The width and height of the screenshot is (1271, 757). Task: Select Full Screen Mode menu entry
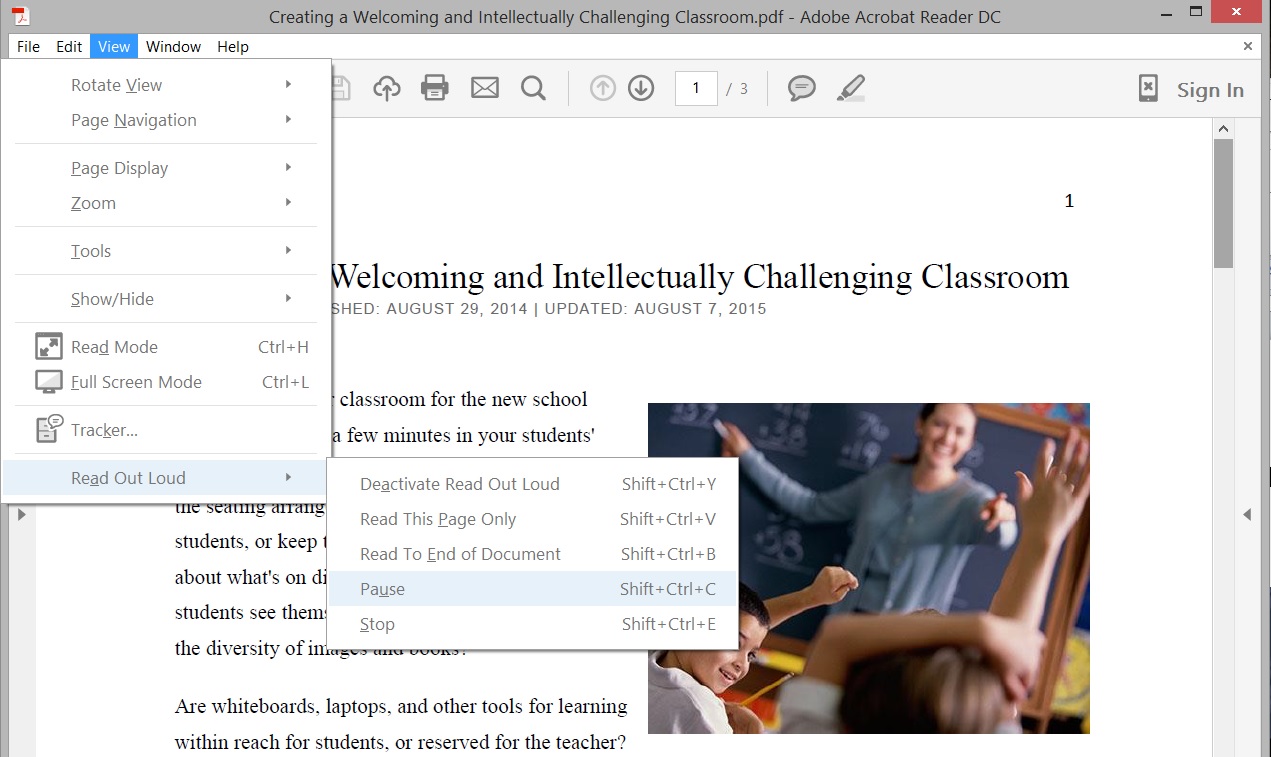pyautogui.click(x=167, y=382)
